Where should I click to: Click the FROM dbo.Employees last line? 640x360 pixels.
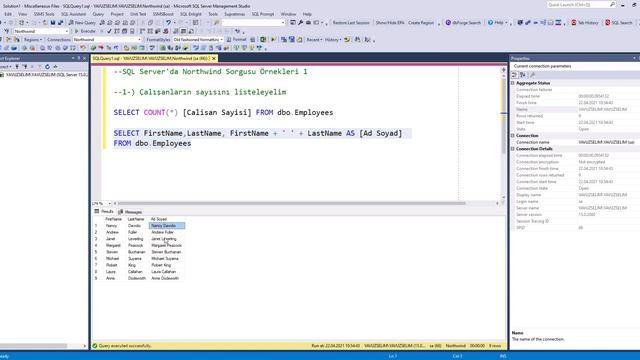click(152, 144)
